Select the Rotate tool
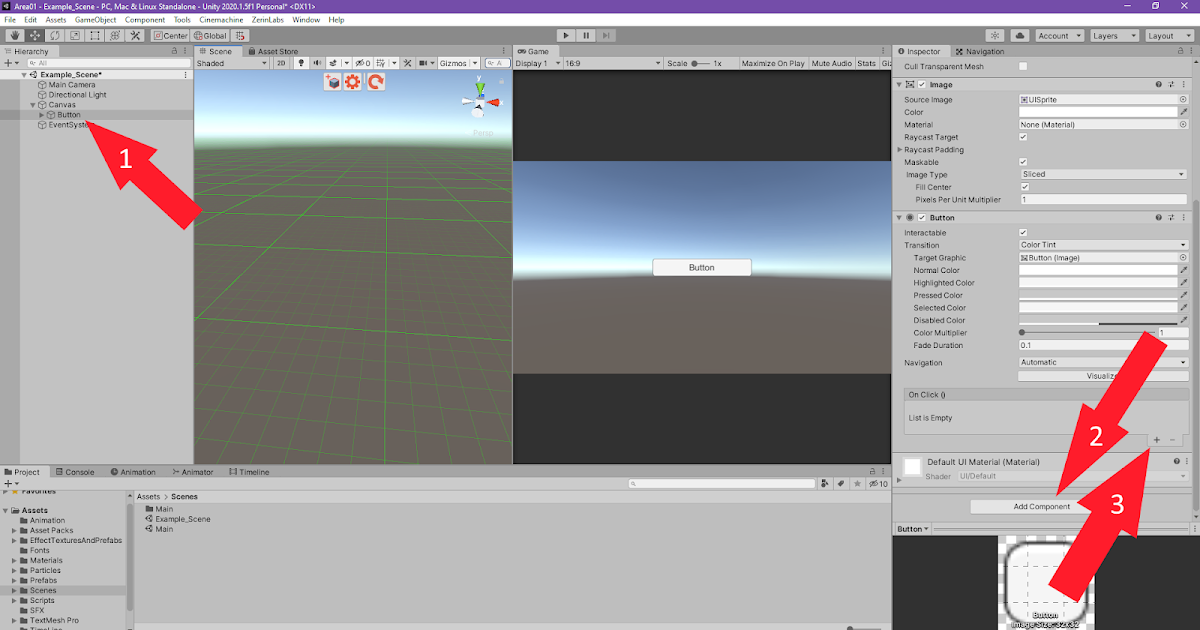Viewport: 1200px width, 630px height. pyautogui.click(x=54, y=35)
